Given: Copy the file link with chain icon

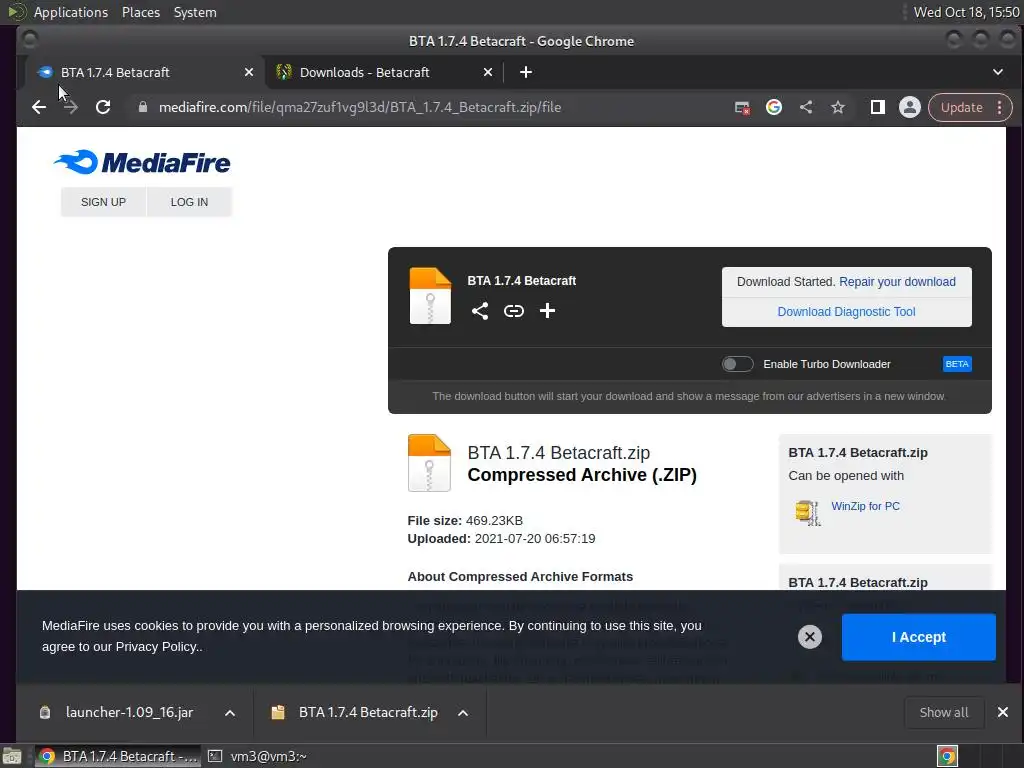Looking at the screenshot, I should pyautogui.click(x=514, y=311).
